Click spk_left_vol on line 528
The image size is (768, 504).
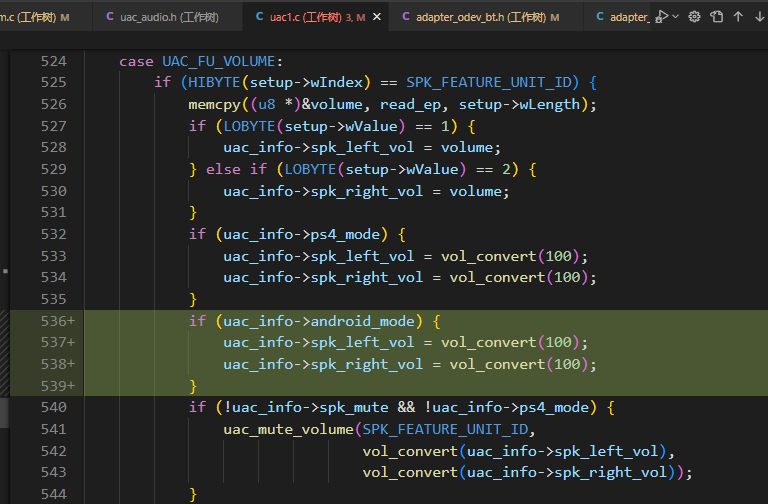click(x=362, y=147)
